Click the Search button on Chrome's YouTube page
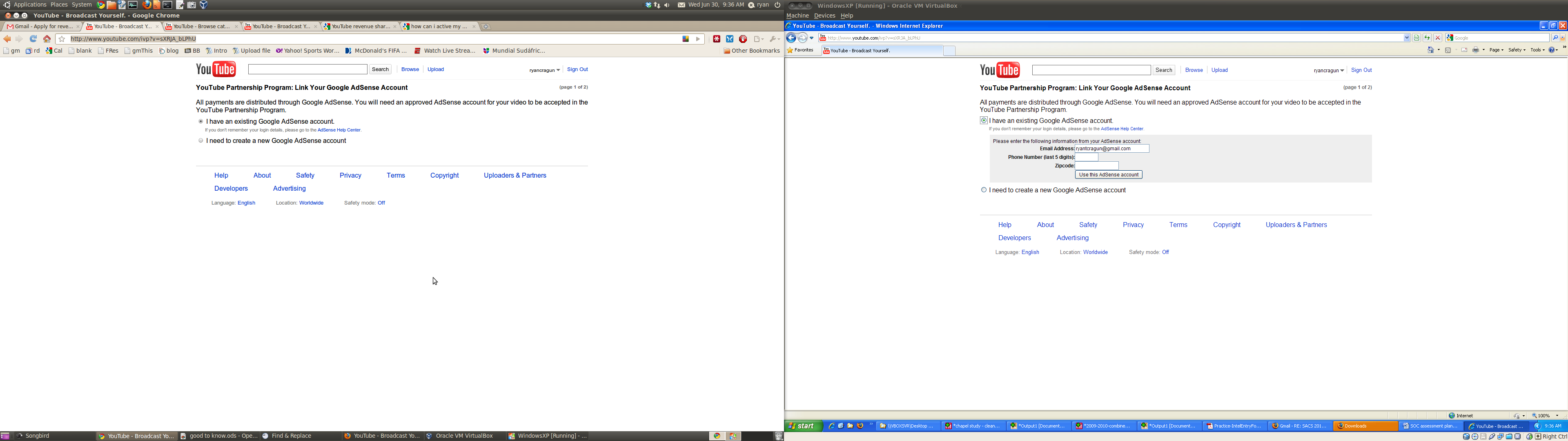Image resolution: width=1568 pixels, height=441 pixels. coord(381,69)
